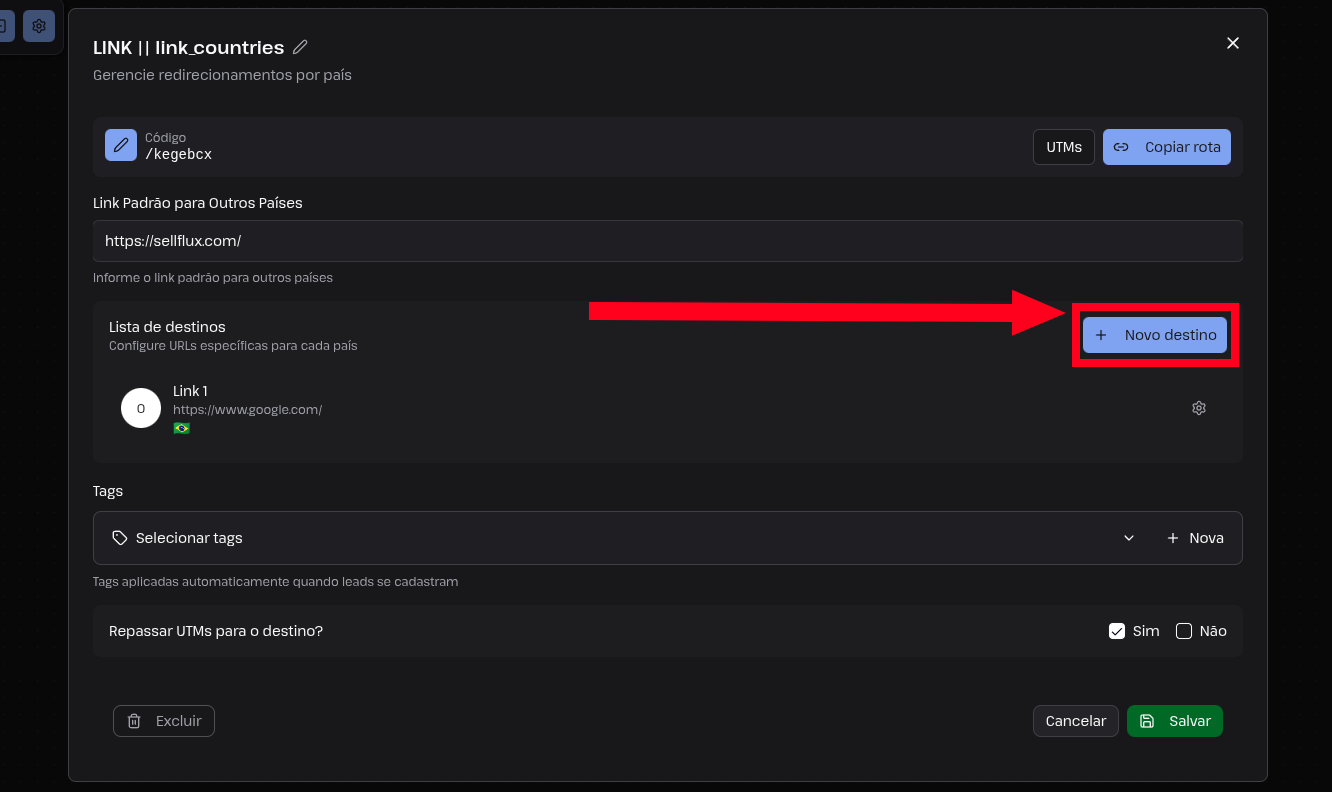1332x792 pixels.
Task: Expand the Selecionar tags dropdown chevron
Action: pyautogui.click(x=1129, y=538)
